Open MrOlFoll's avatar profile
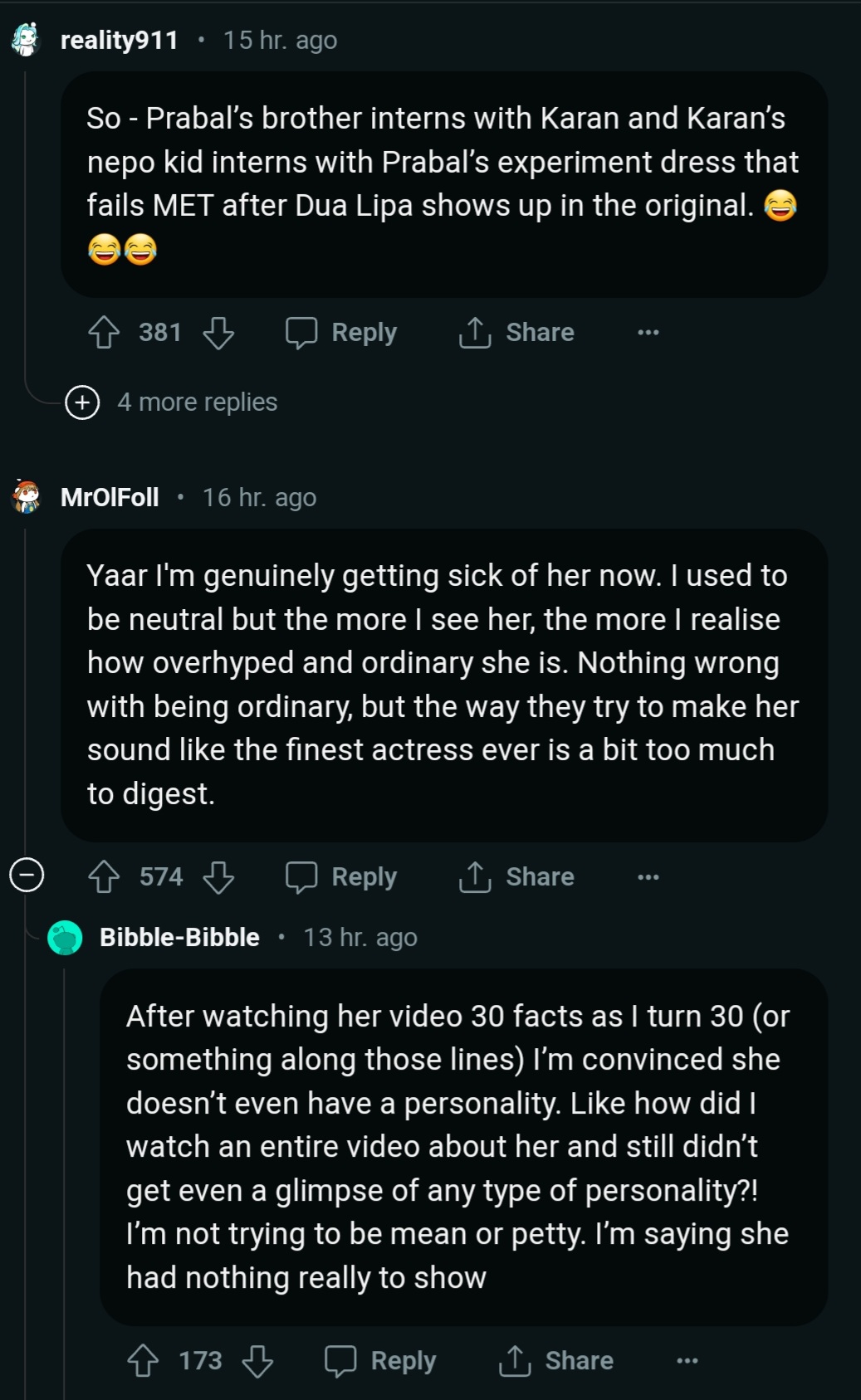 (x=27, y=497)
